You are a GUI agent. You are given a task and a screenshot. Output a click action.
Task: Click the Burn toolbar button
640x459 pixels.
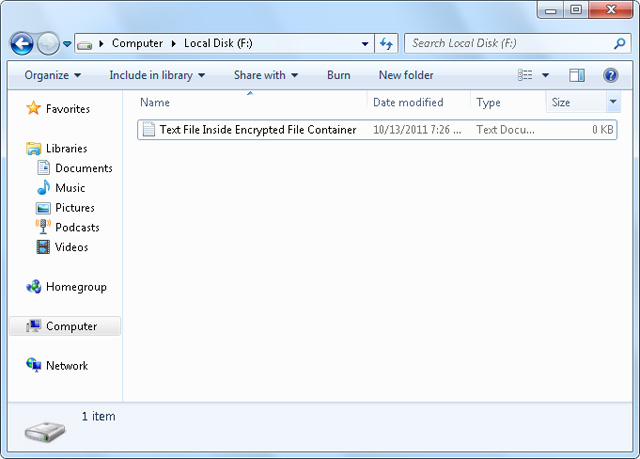click(x=339, y=75)
